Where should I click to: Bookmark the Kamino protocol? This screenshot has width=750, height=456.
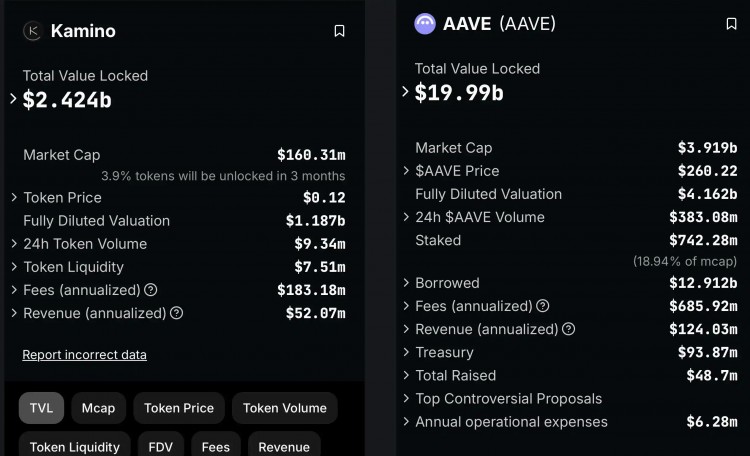tap(339, 31)
